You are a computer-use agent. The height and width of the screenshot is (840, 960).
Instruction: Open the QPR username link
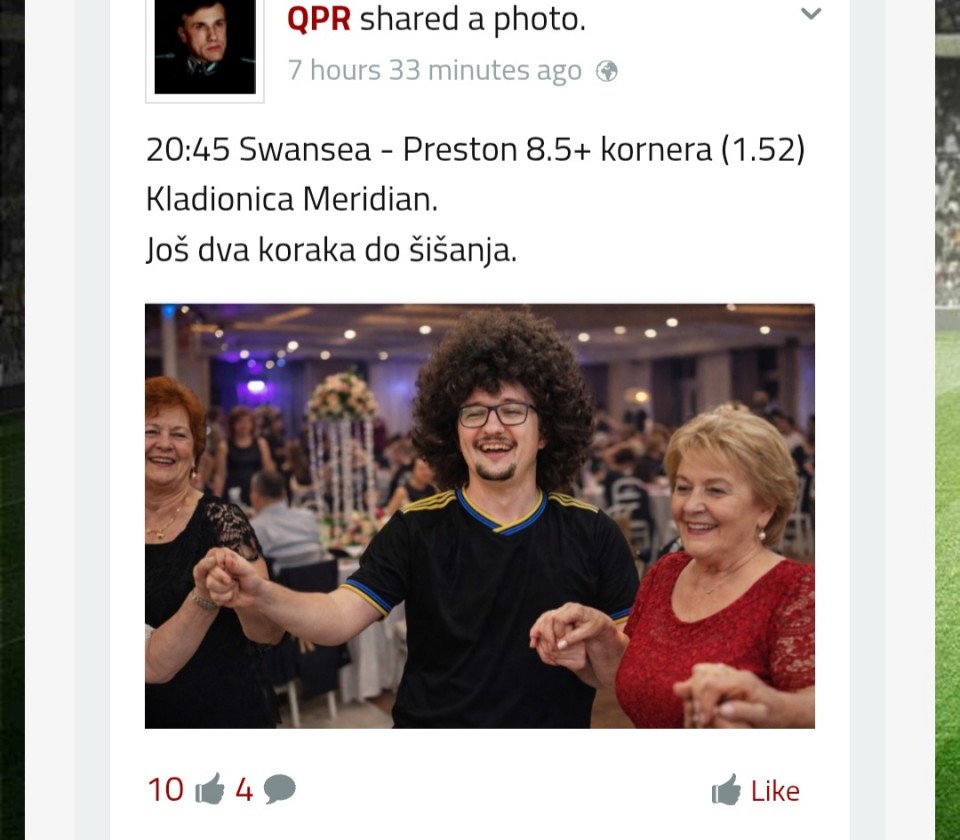(318, 20)
